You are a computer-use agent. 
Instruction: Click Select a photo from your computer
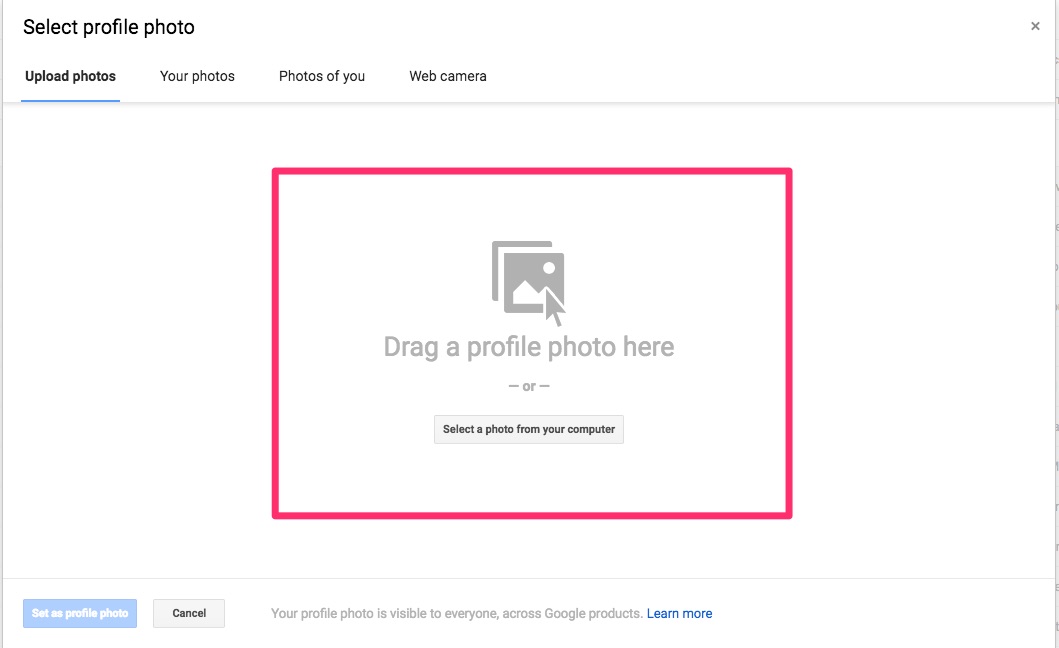(529, 430)
